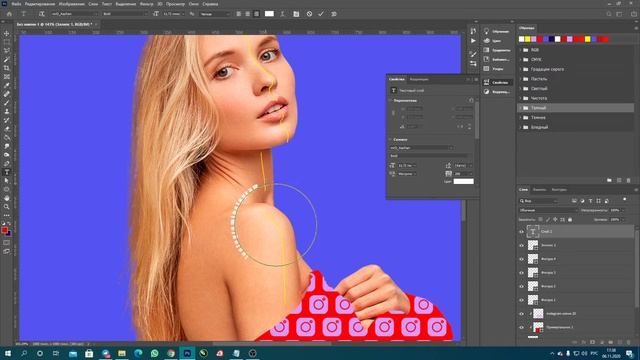Hide the bottom layer with red thumbnail
This screenshot has width=640, height=360.
[521, 327]
